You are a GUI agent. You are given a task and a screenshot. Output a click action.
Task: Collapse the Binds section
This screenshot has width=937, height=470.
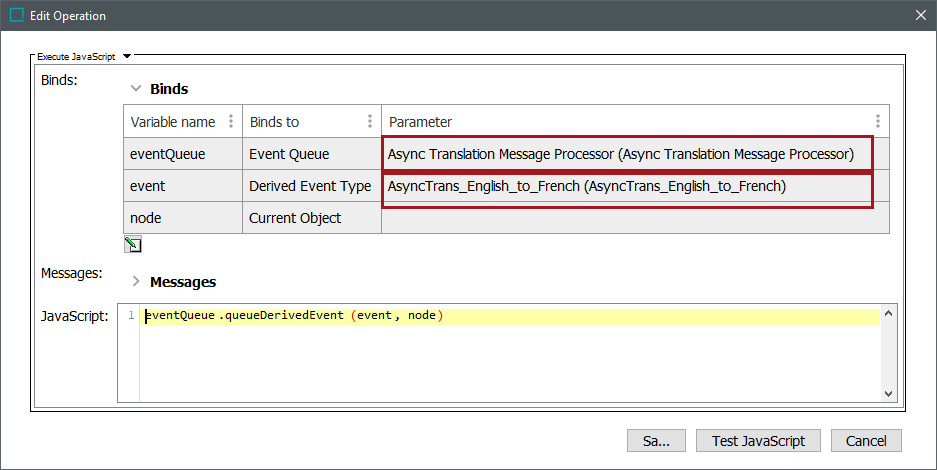(x=136, y=89)
